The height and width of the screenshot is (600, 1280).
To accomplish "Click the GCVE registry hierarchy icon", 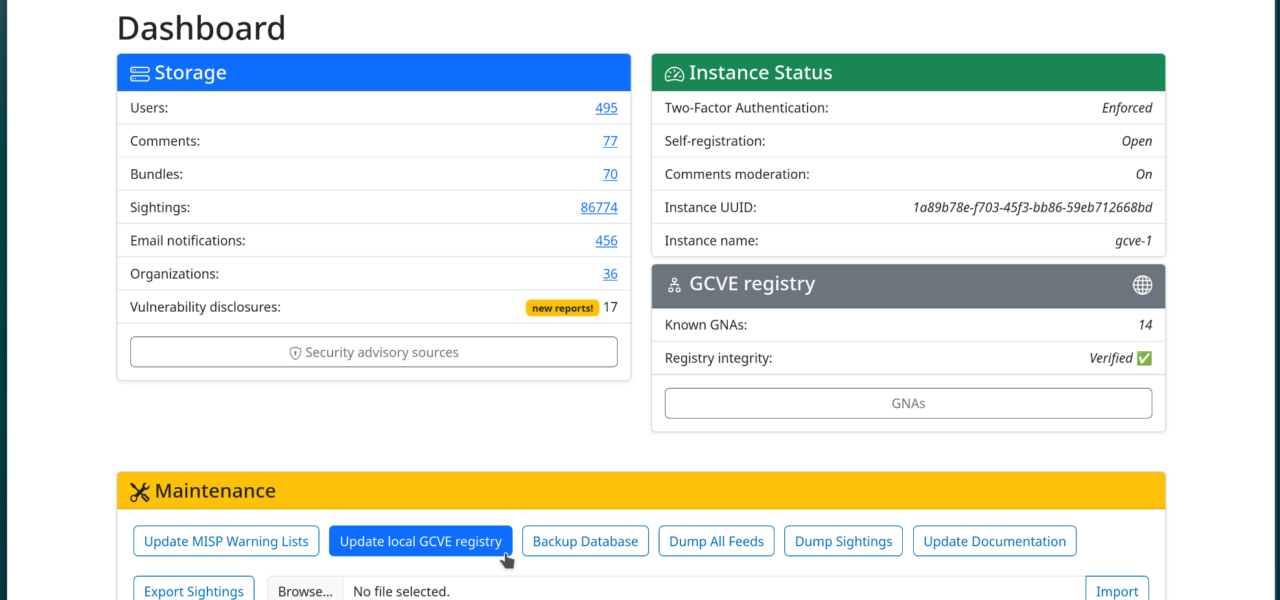I will [x=674, y=285].
